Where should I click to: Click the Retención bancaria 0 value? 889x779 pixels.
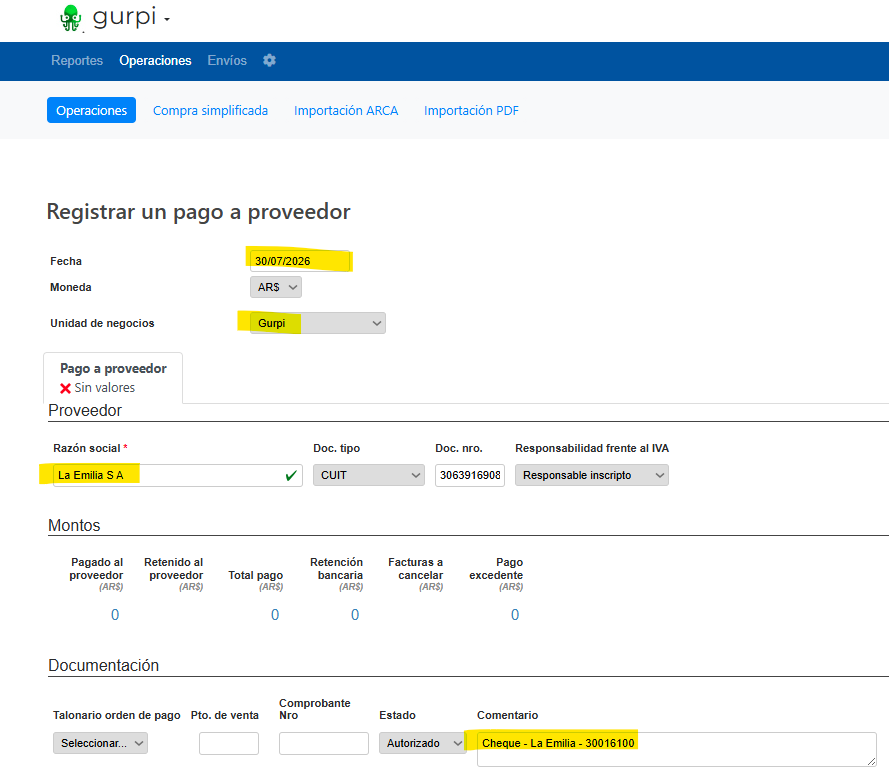[x=355, y=615]
